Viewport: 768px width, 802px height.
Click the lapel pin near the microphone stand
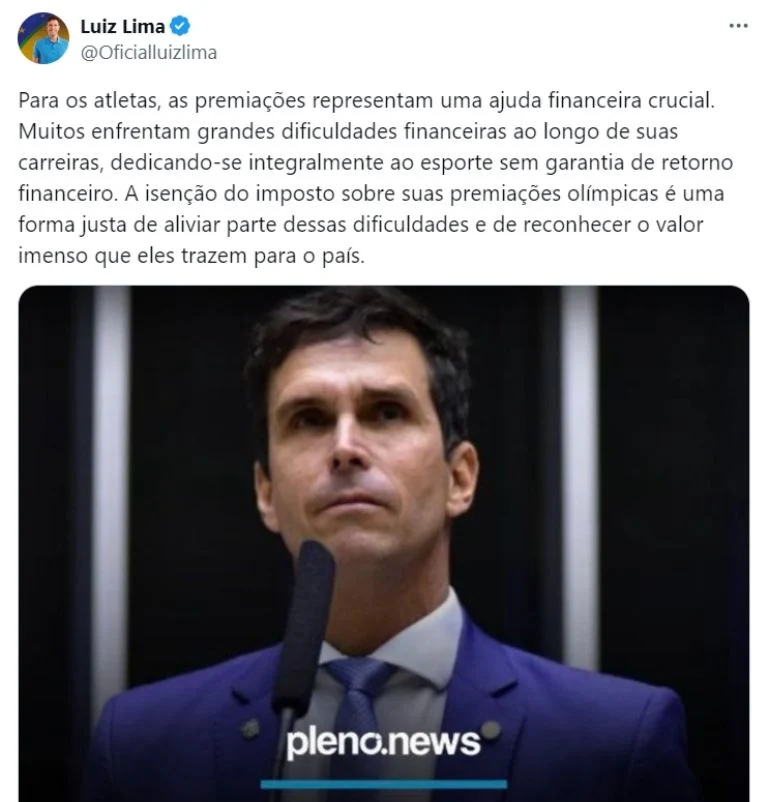point(251,727)
